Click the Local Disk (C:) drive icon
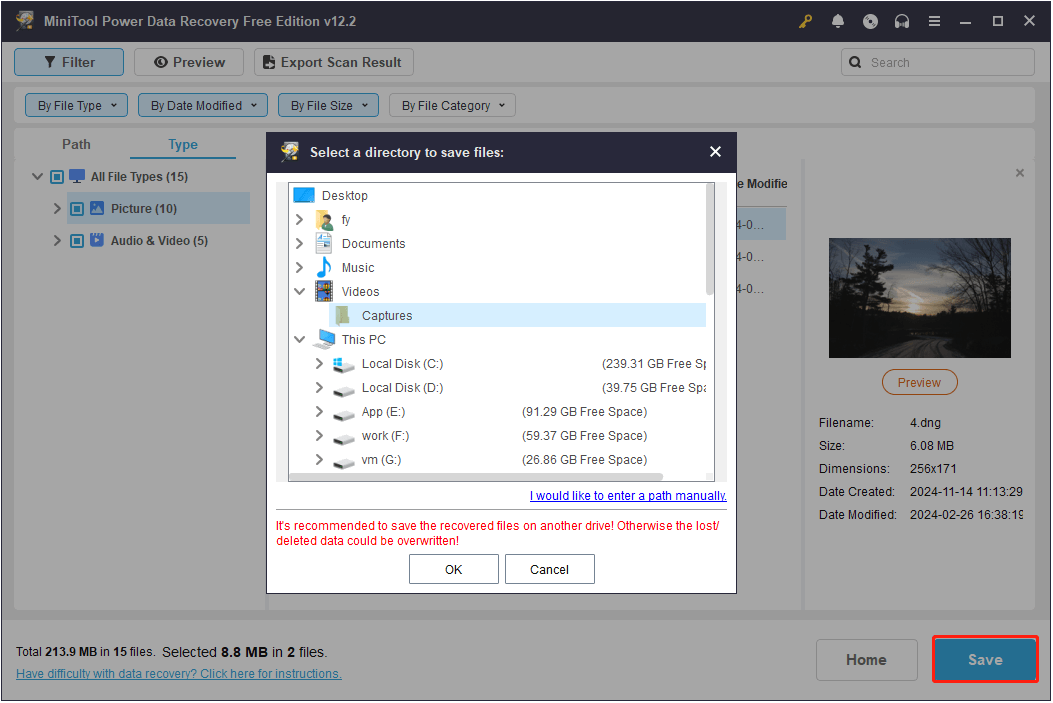 tap(343, 364)
